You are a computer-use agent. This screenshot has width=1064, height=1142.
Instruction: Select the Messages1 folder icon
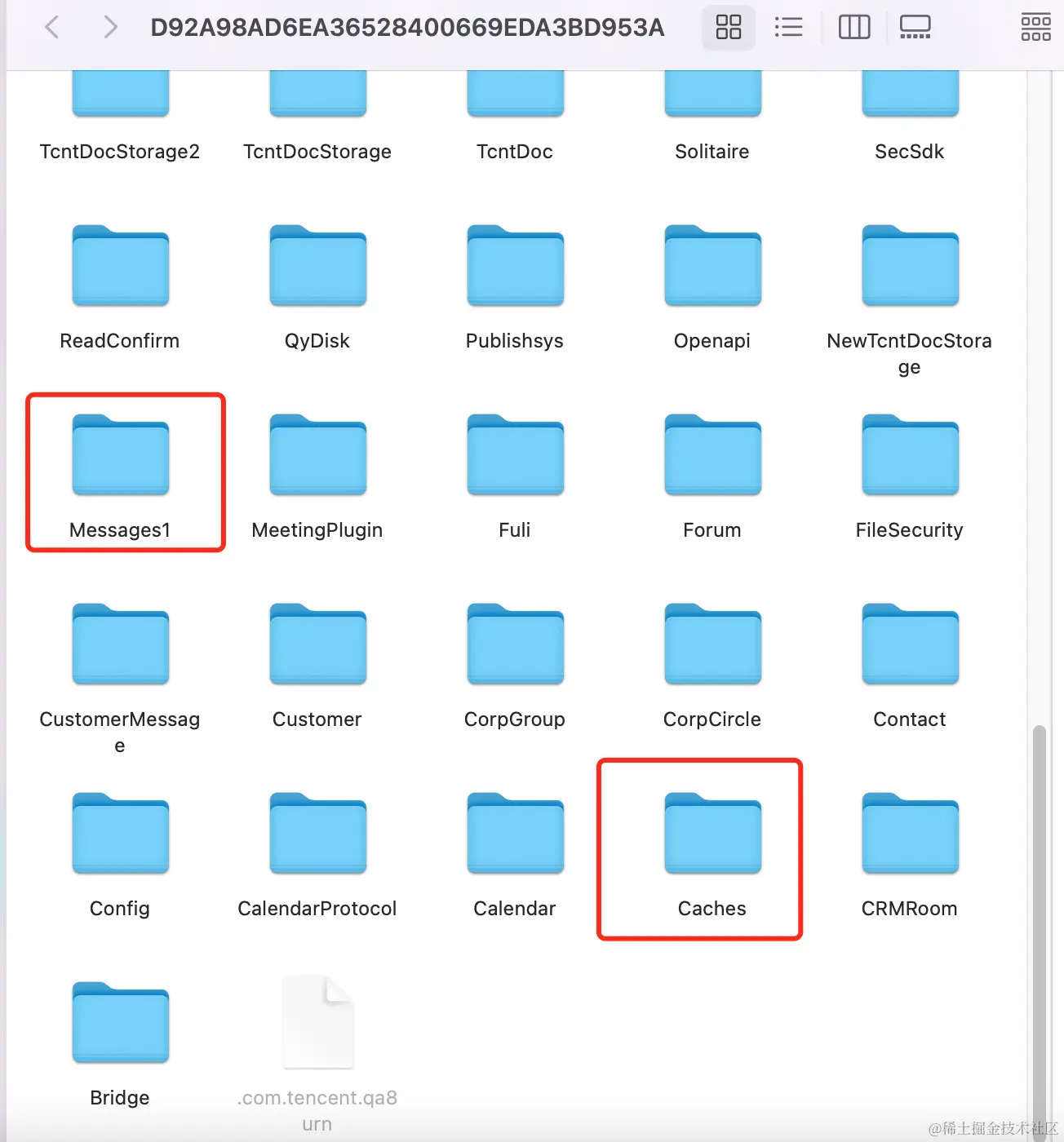[120, 454]
